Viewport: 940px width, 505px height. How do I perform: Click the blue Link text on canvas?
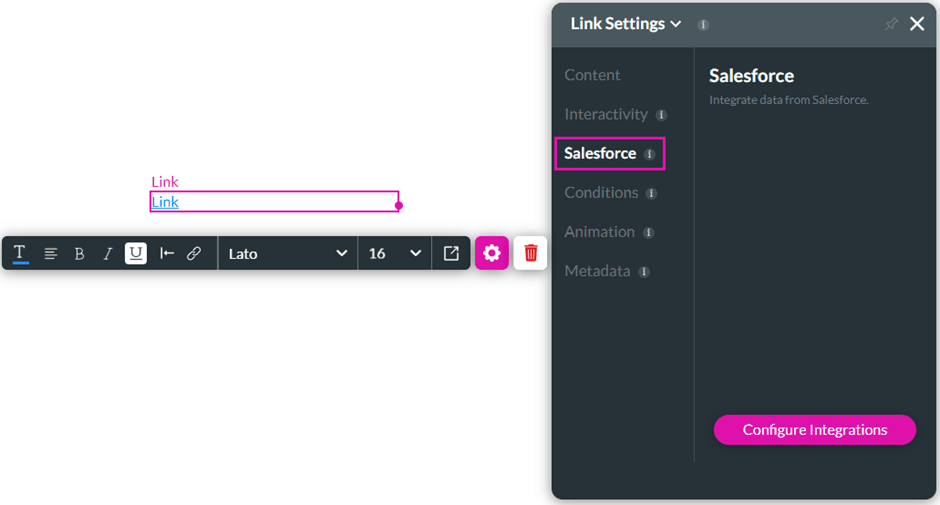pyautogui.click(x=165, y=202)
